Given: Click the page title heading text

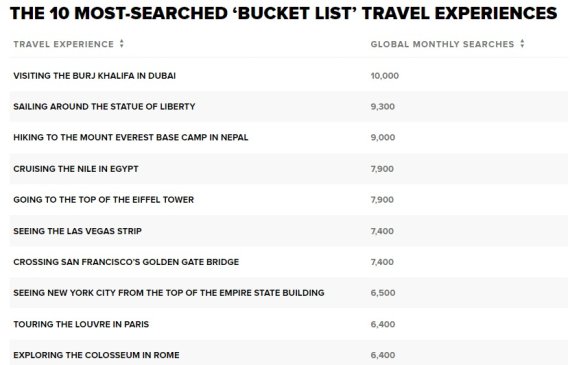Looking at the screenshot, I should tap(283, 13).
